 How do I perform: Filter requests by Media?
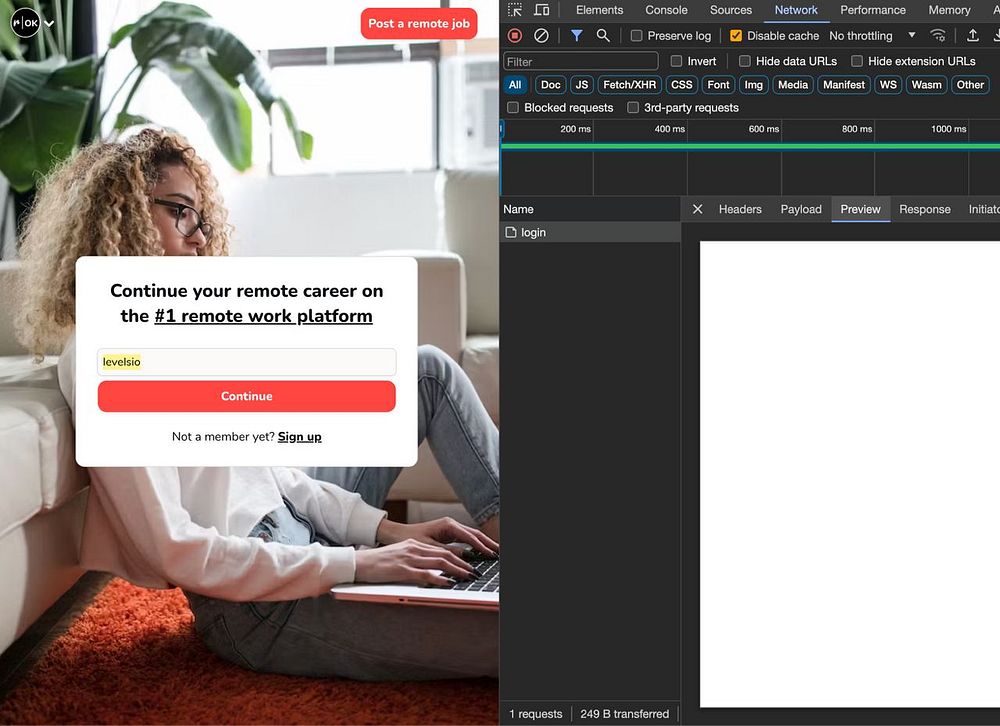pos(793,85)
